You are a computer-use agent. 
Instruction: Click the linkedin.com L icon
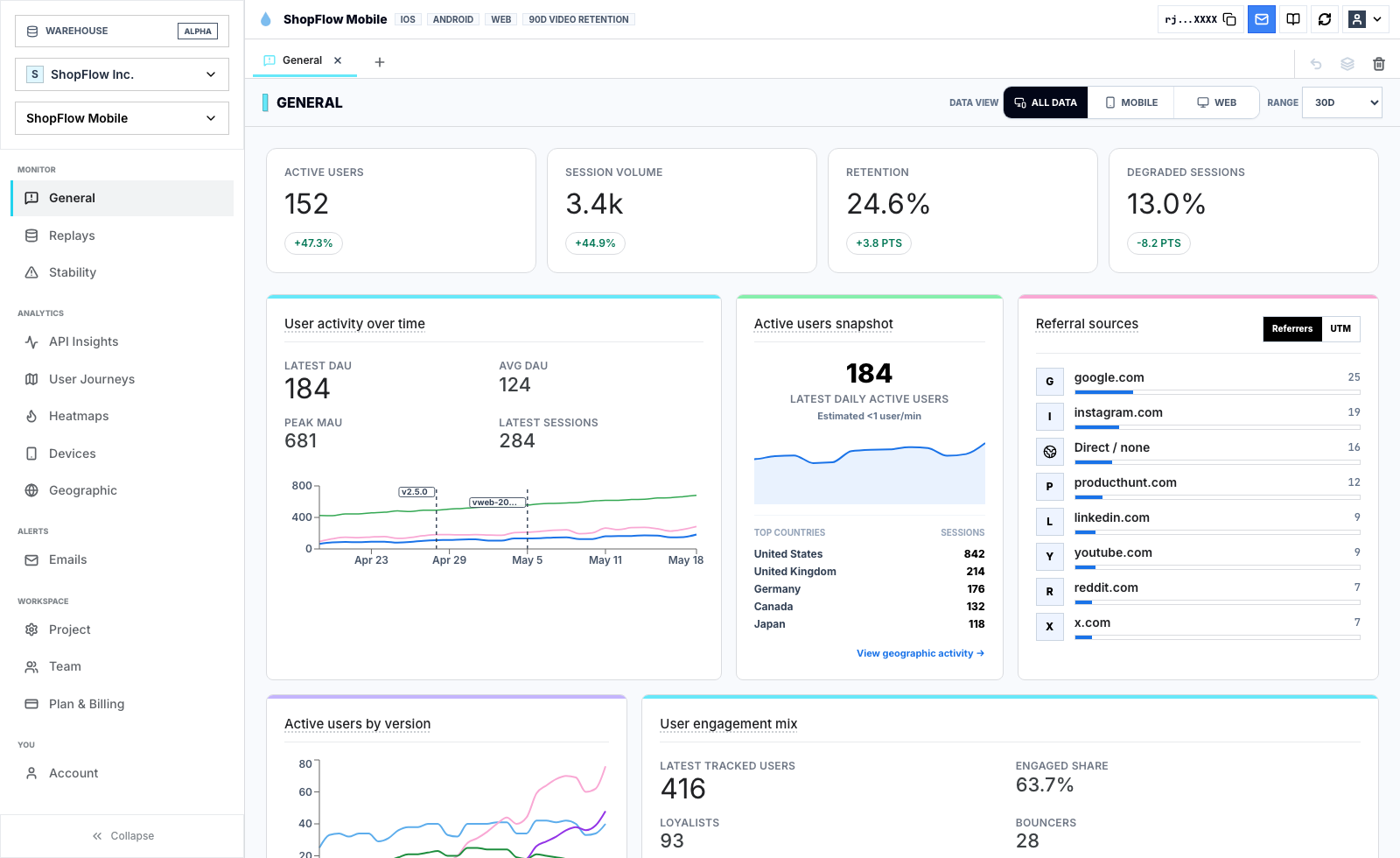[1050, 522]
